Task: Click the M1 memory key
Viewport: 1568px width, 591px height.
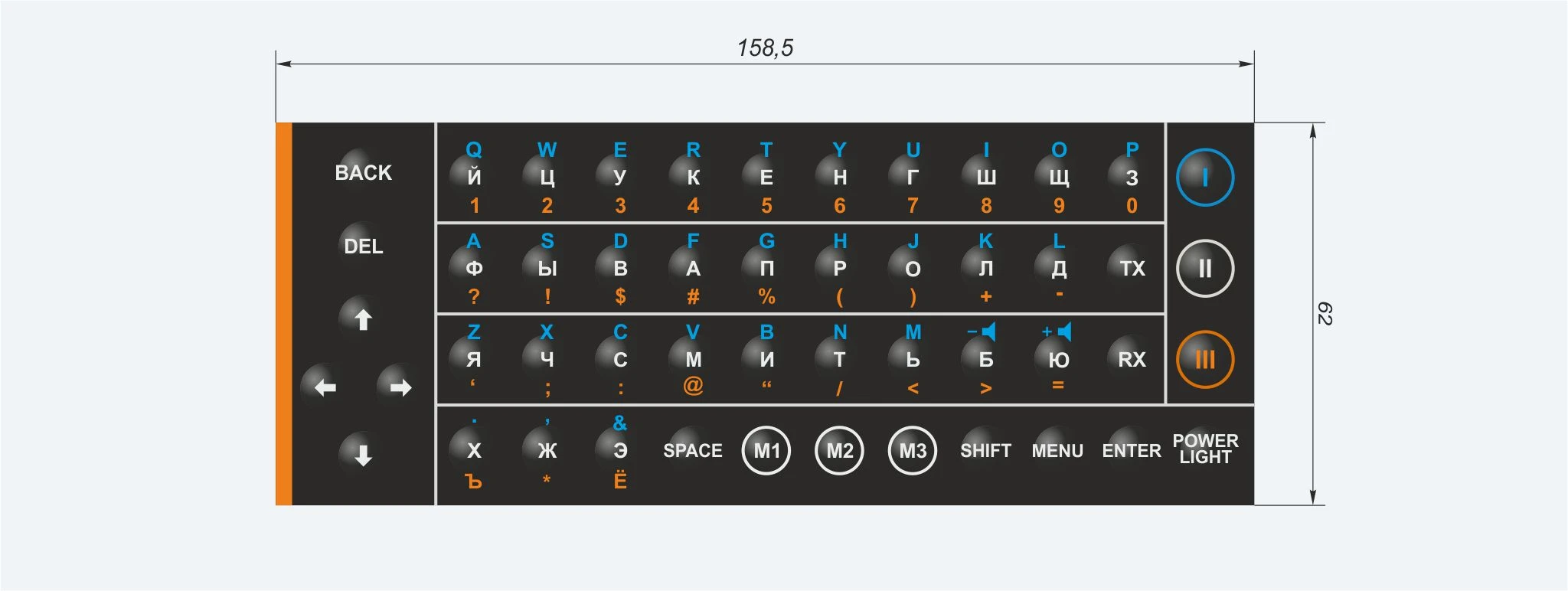Action: (x=766, y=450)
